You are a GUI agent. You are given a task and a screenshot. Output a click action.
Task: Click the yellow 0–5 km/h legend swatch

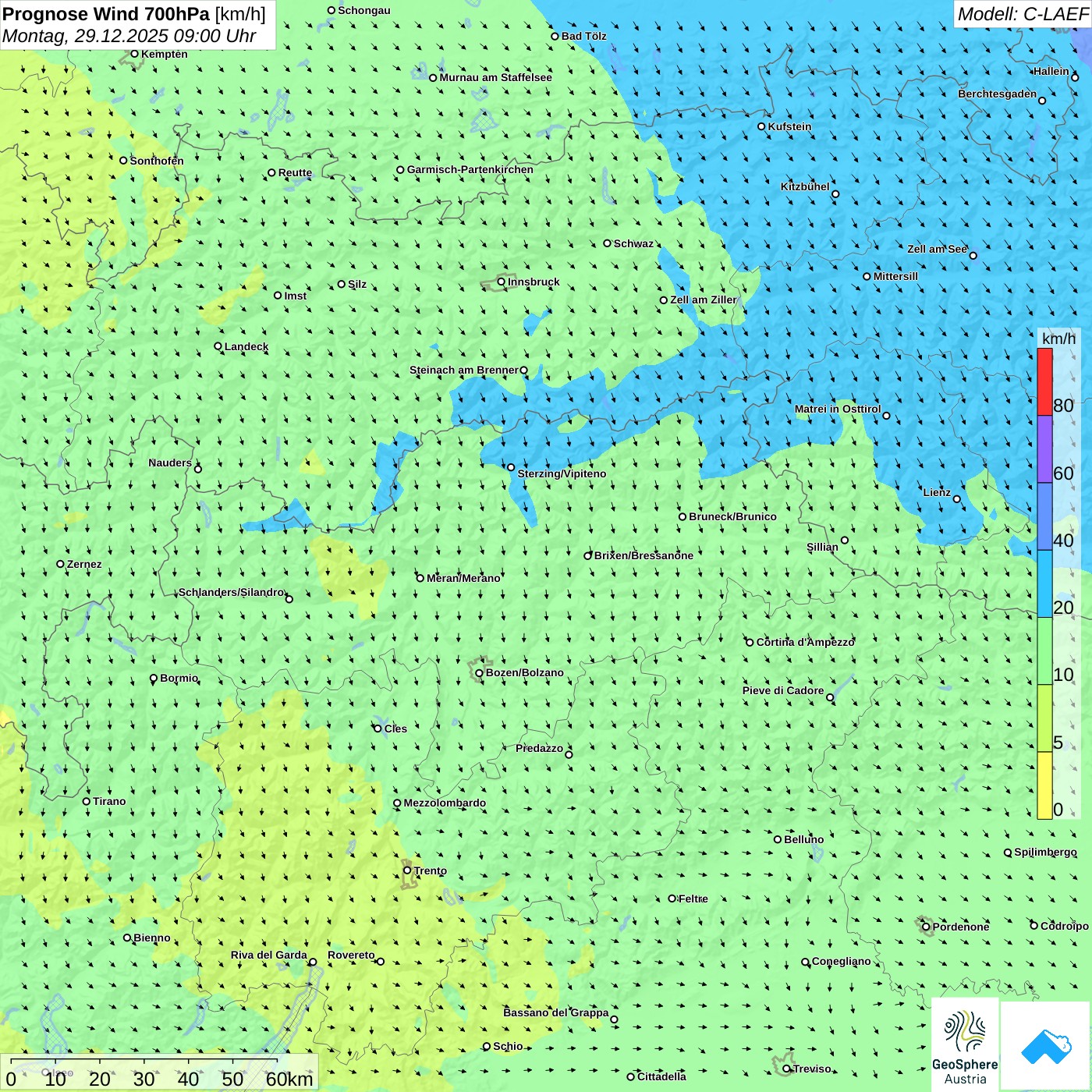click(x=1044, y=785)
